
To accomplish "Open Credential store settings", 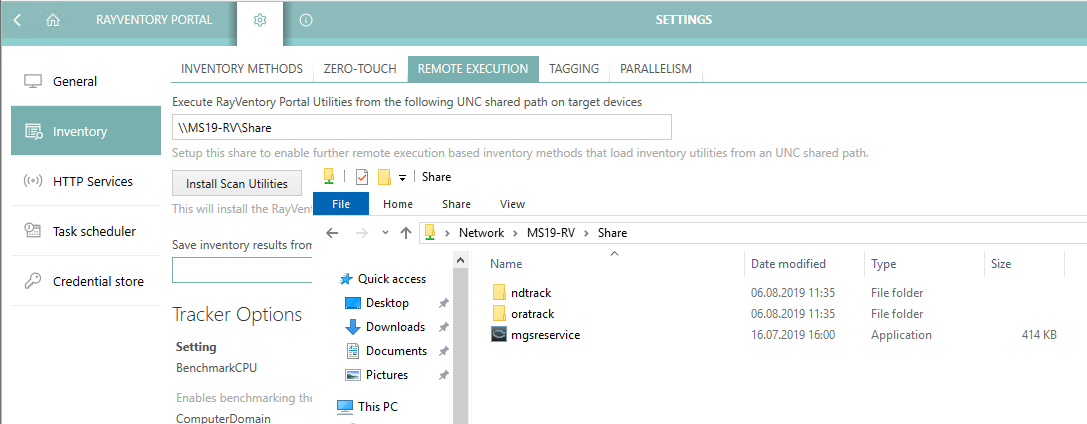I will (86, 281).
